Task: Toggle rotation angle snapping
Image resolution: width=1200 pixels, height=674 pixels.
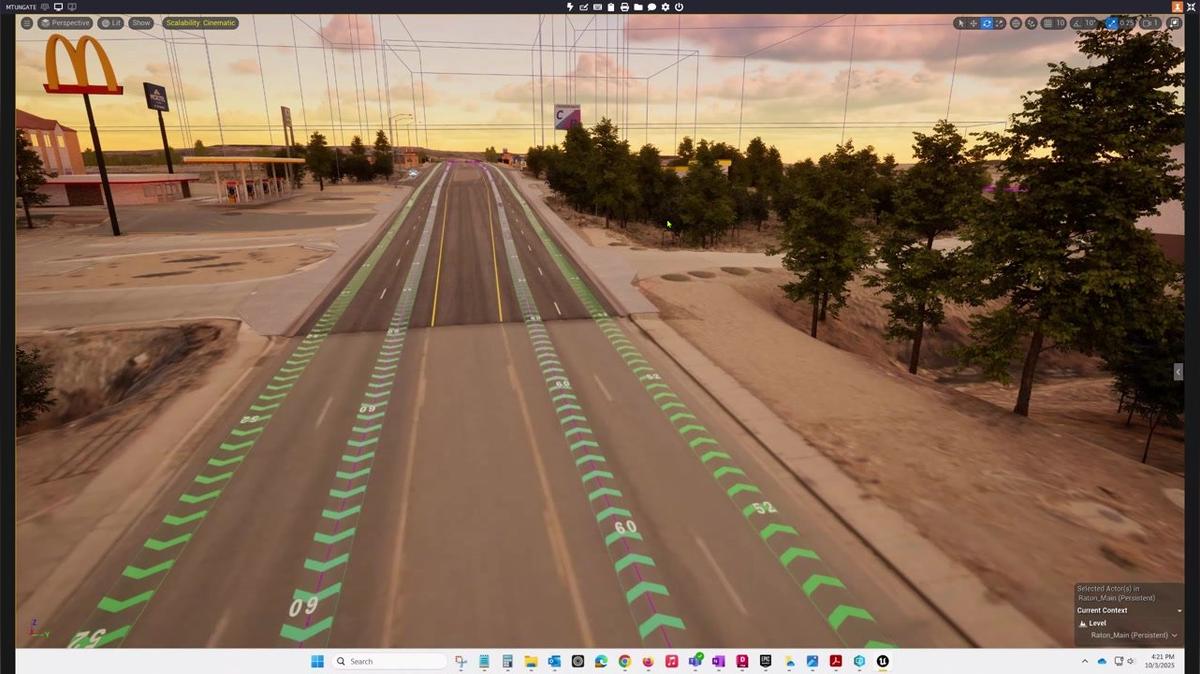Action: [x=1084, y=23]
